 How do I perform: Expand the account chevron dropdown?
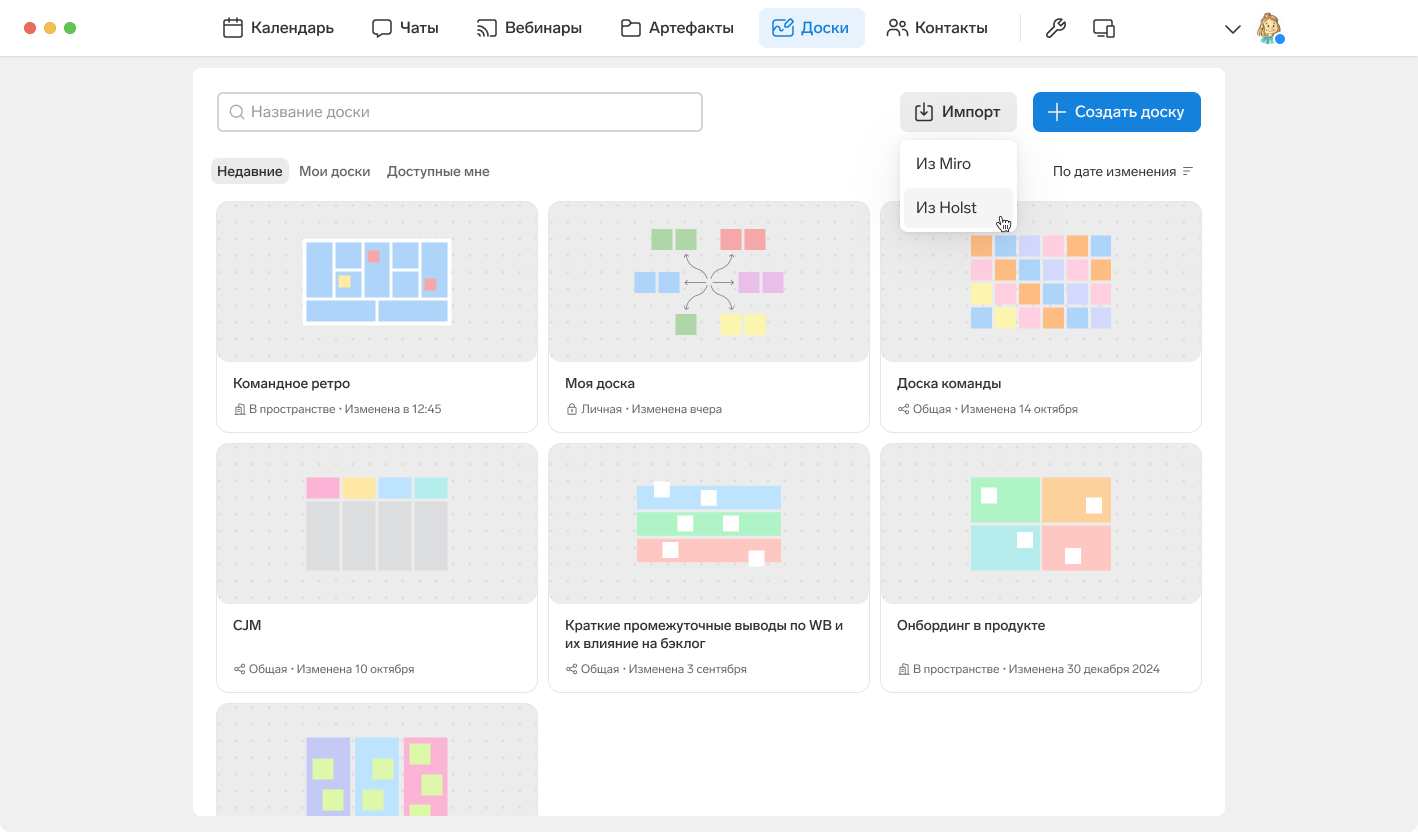coord(1233,29)
